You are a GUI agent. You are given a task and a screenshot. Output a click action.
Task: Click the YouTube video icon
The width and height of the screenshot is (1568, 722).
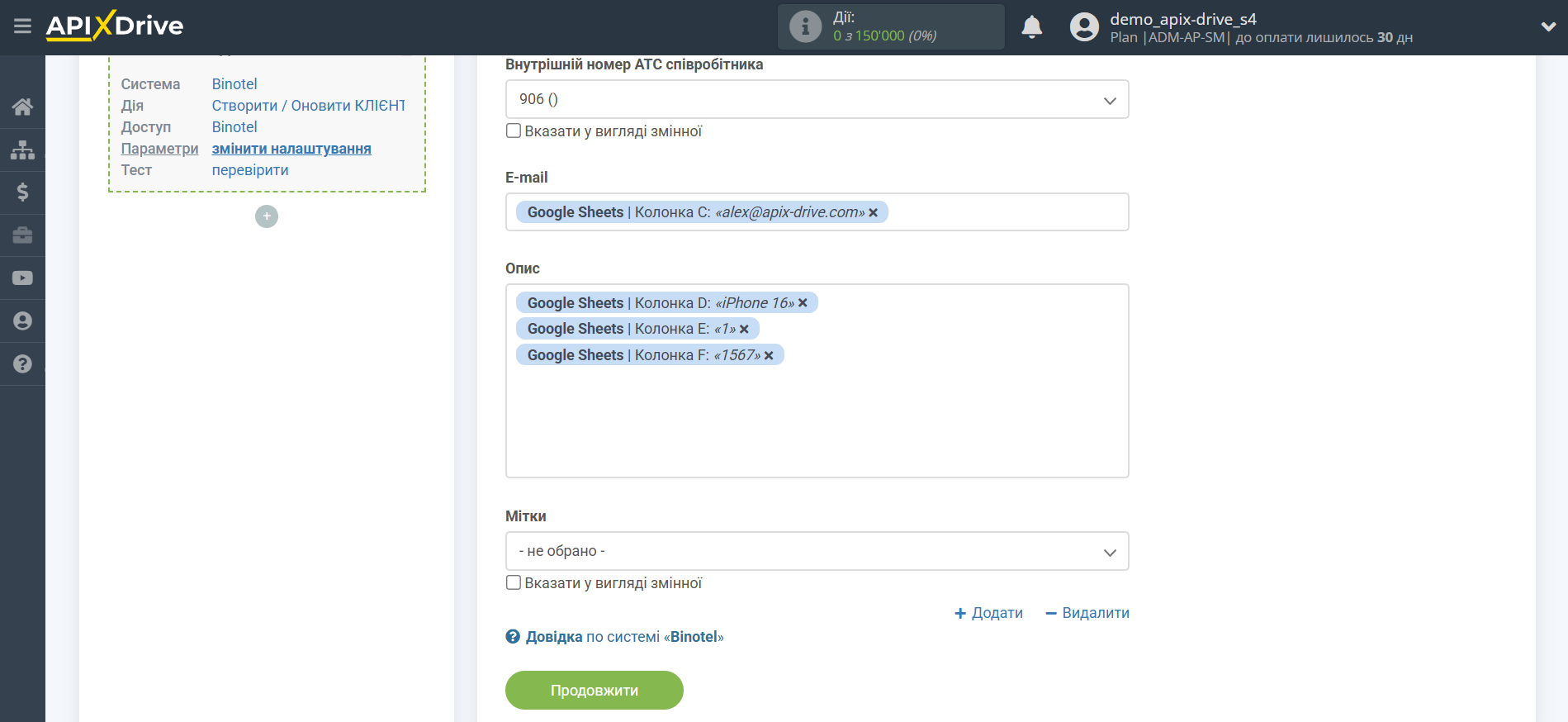pos(22,278)
